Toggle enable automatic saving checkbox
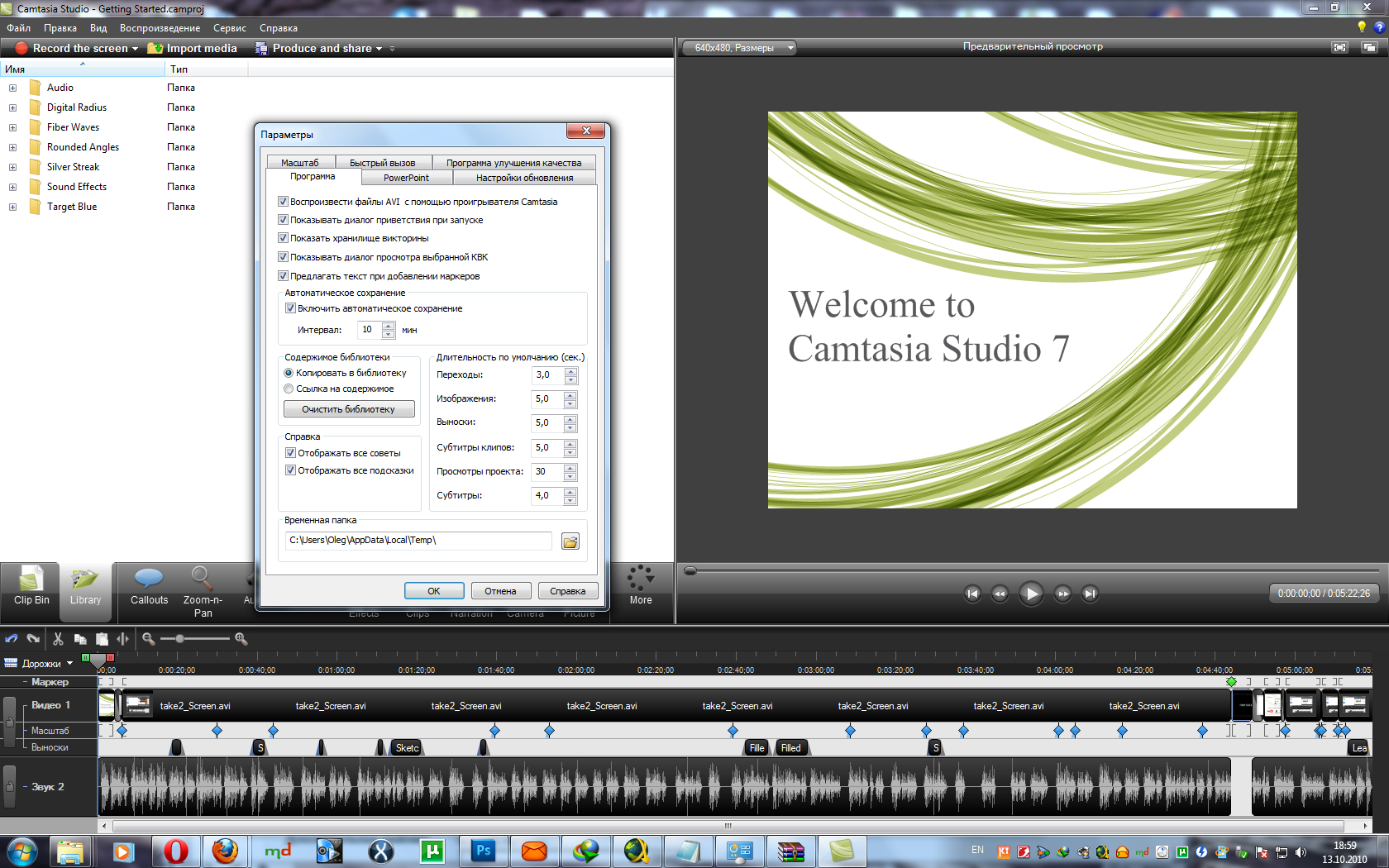 coord(290,308)
